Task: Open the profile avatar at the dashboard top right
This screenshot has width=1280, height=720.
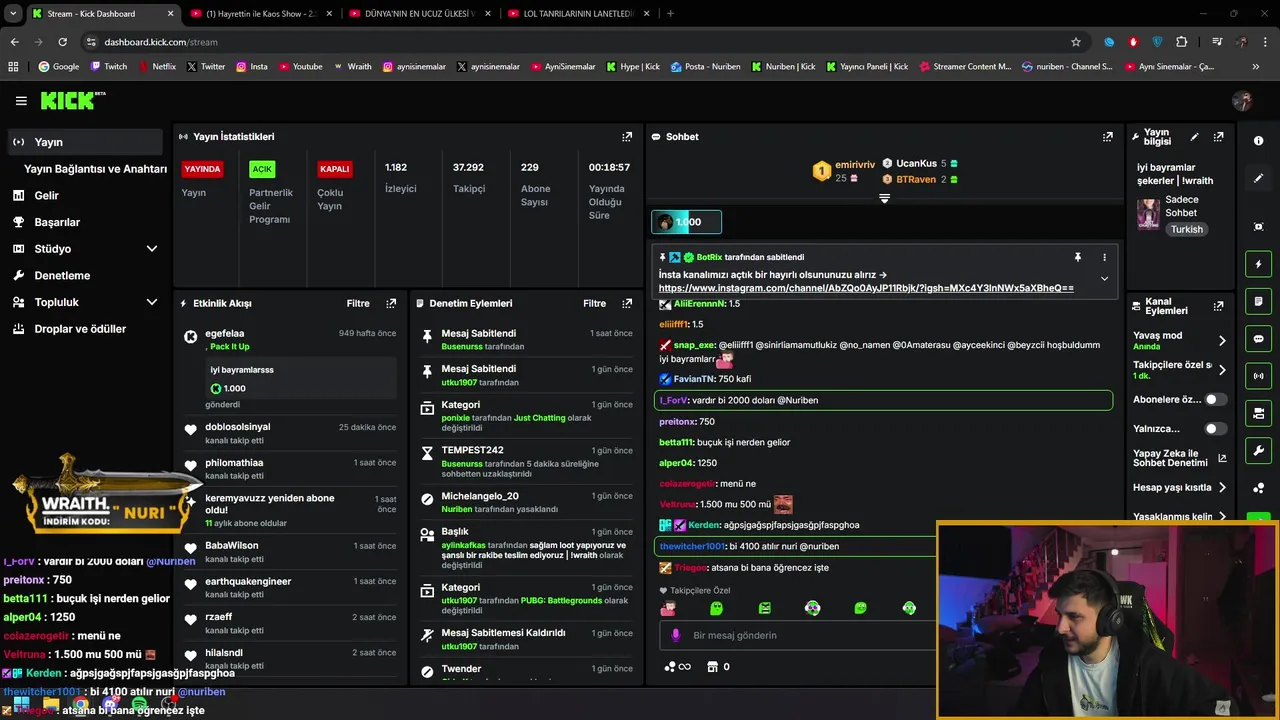Action: [1242, 101]
